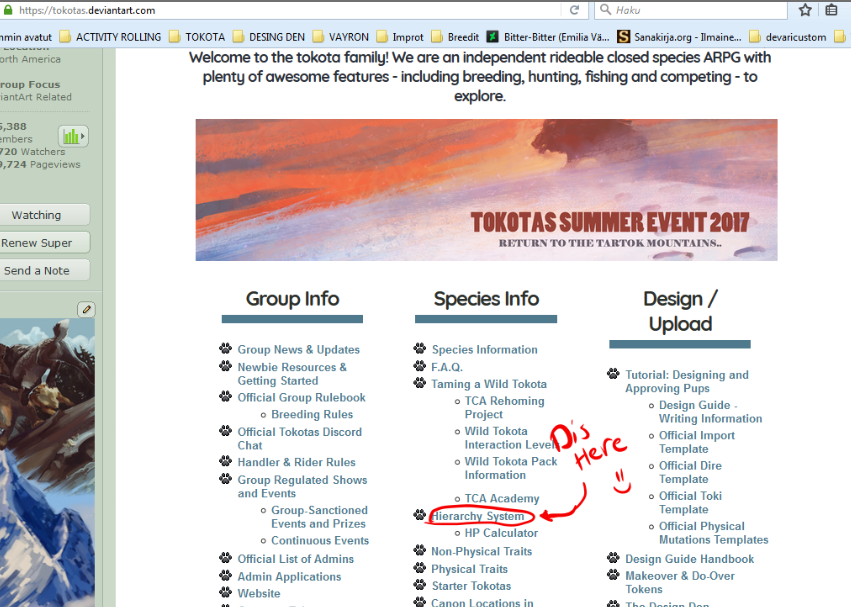
Task: Click the search magnifier icon
Action: (x=606, y=10)
